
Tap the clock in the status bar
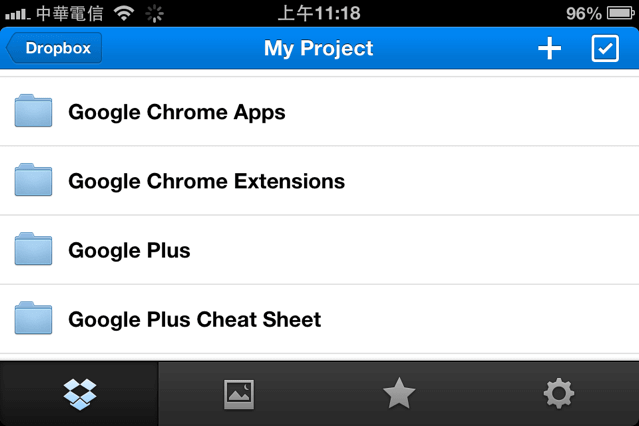(x=319, y=13)
